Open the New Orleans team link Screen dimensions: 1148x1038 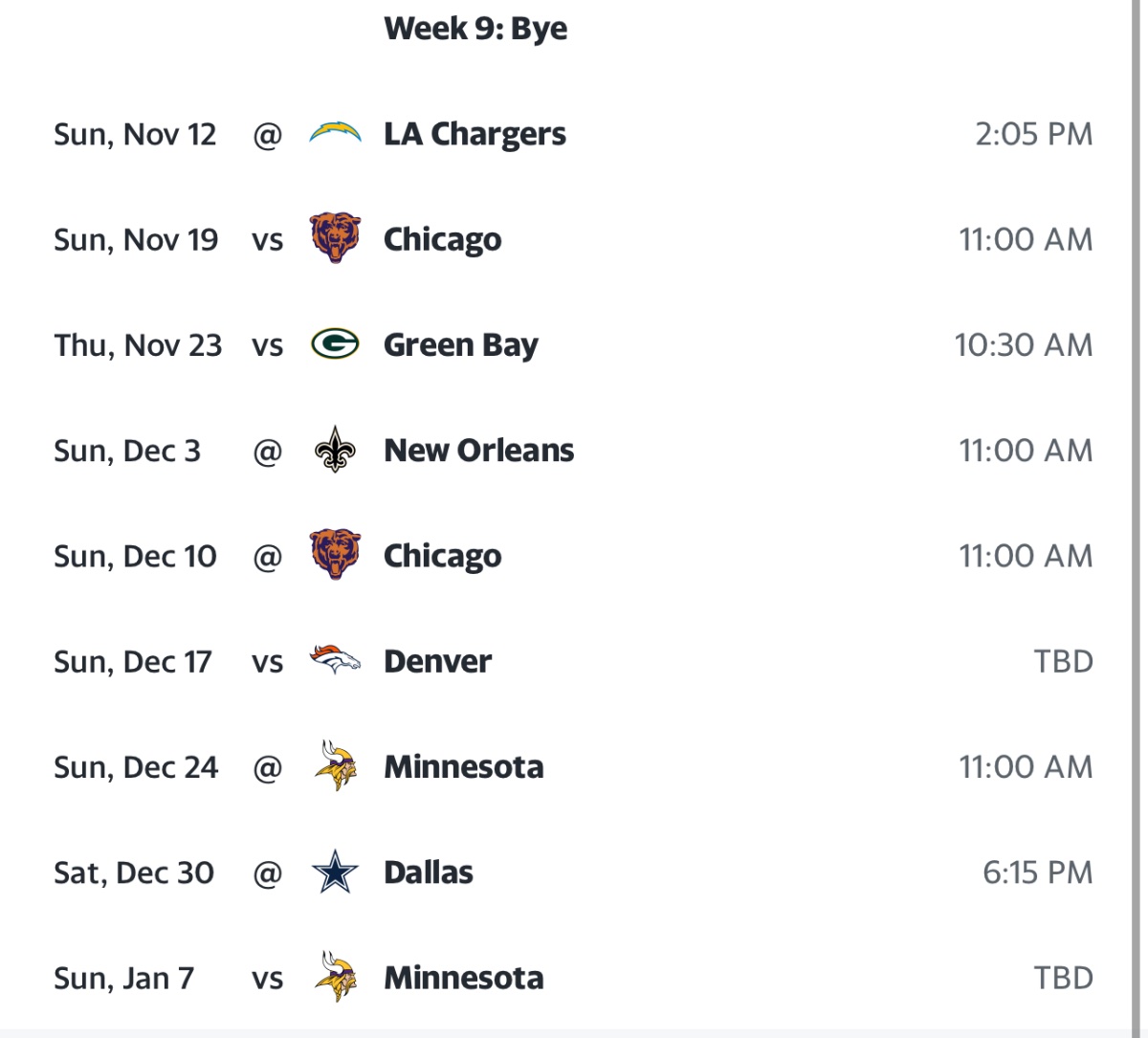click(478, 451)
